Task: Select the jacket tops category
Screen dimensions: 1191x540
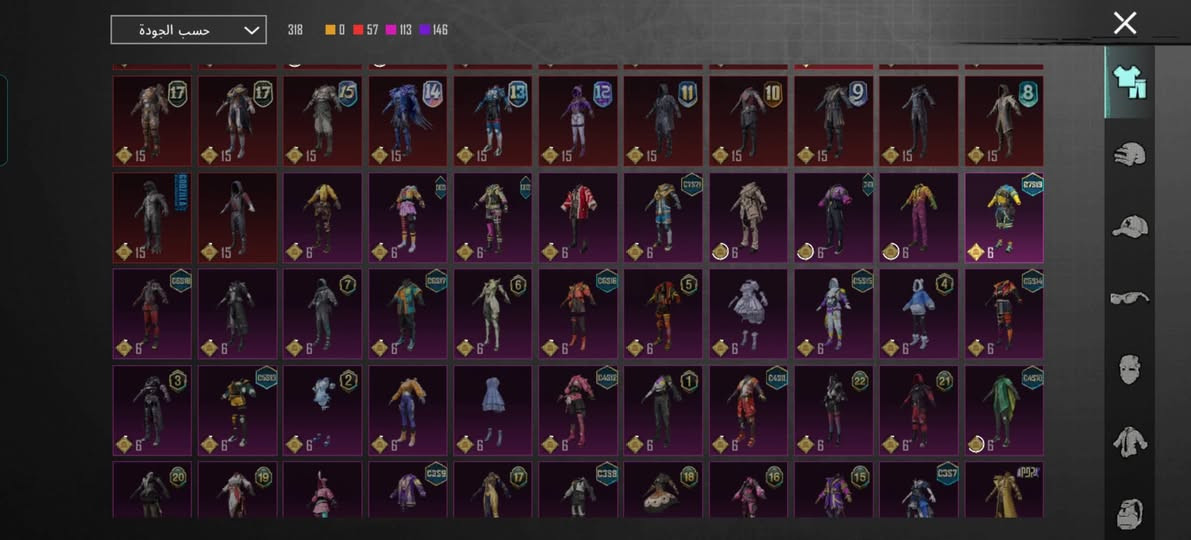Action: pyautogui.click(x=1129, y=441)
